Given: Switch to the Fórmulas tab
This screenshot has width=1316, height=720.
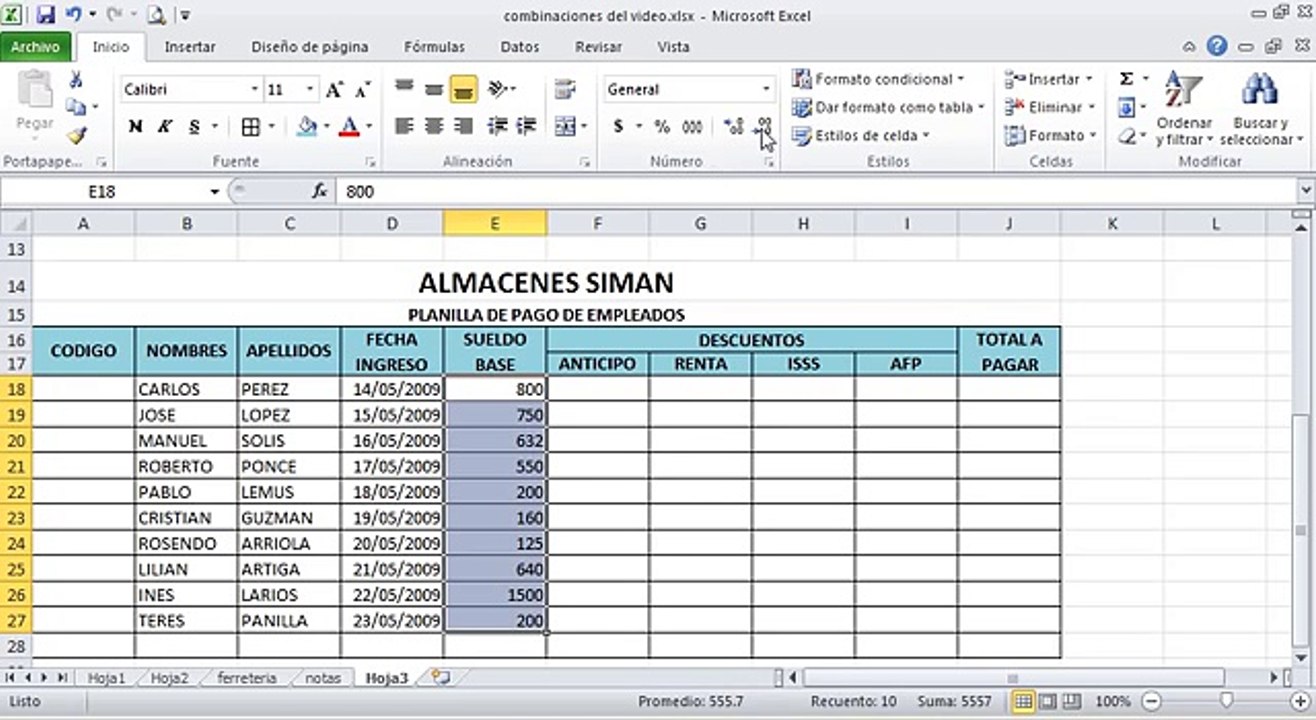Looking at the screenshot, I should click(x=434, y=46).
